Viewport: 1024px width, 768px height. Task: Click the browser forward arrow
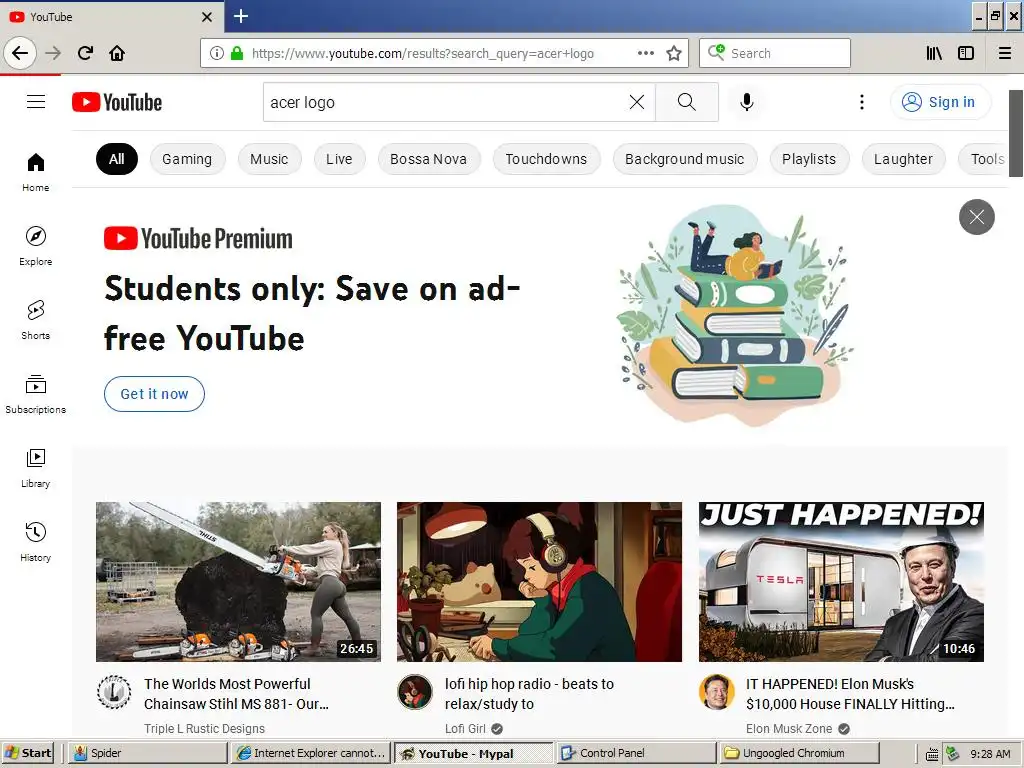[54, 53]
